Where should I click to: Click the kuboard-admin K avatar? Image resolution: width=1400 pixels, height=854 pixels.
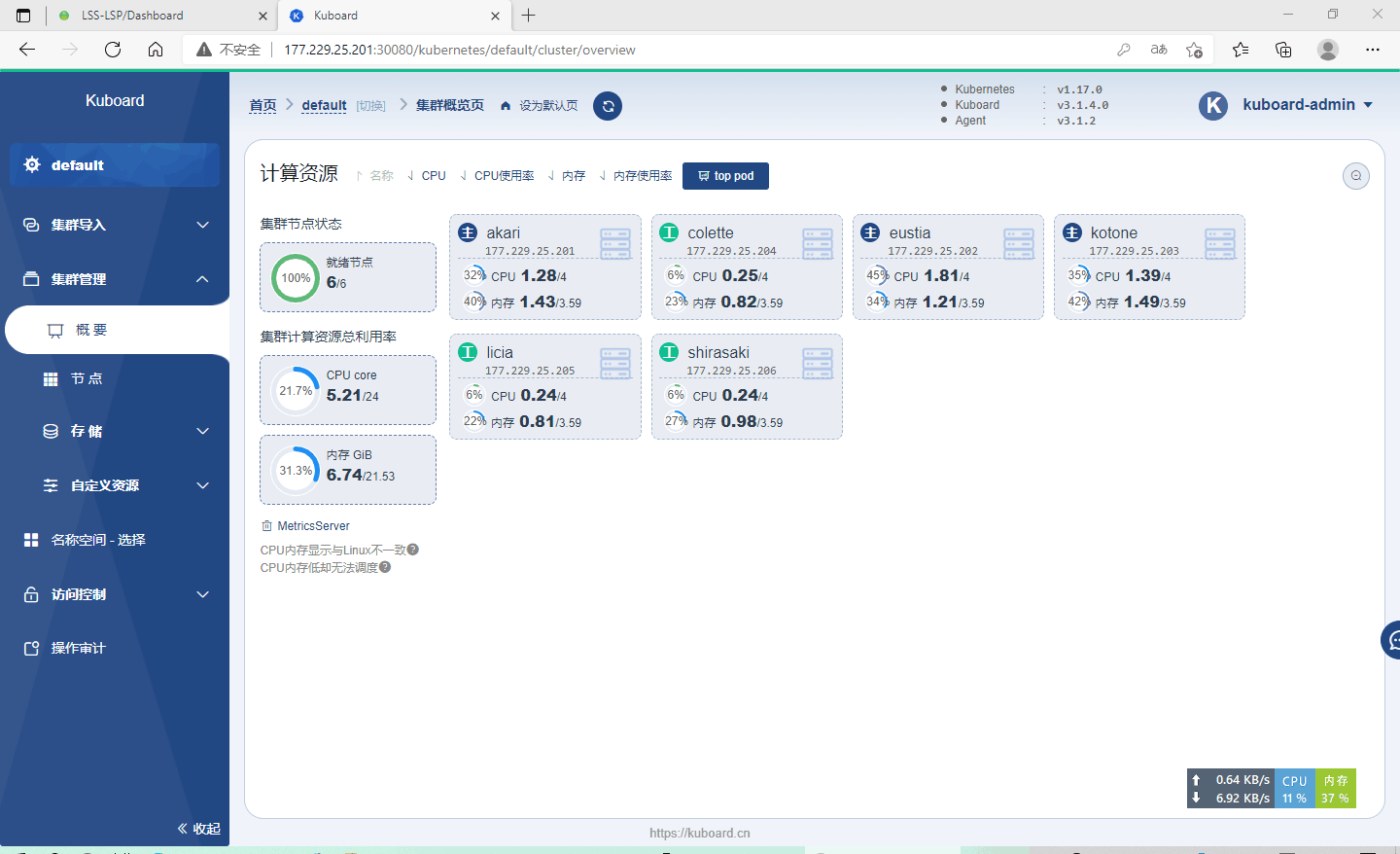point(1213,105)
